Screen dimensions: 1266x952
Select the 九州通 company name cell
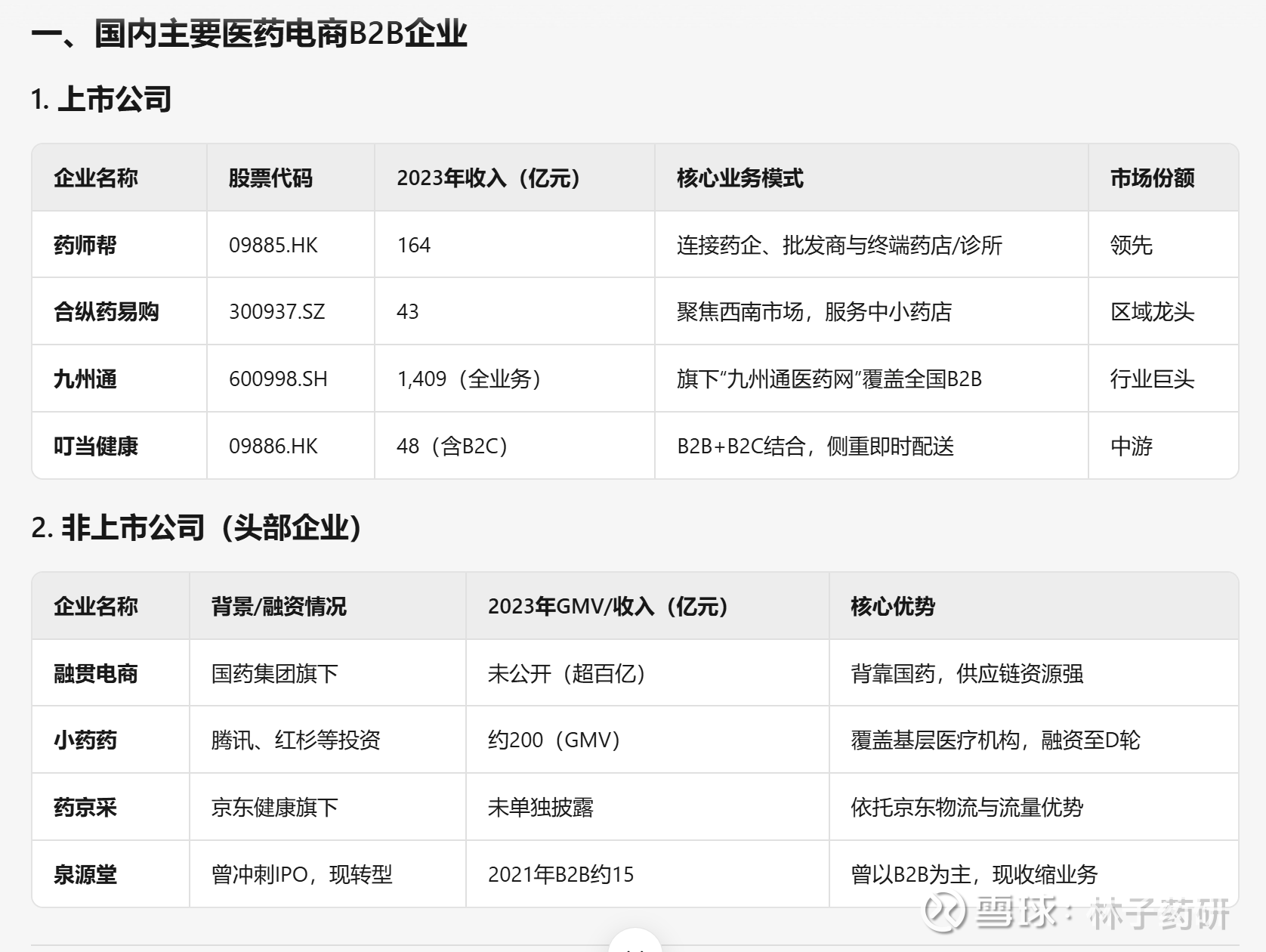(x=85, y=379)
